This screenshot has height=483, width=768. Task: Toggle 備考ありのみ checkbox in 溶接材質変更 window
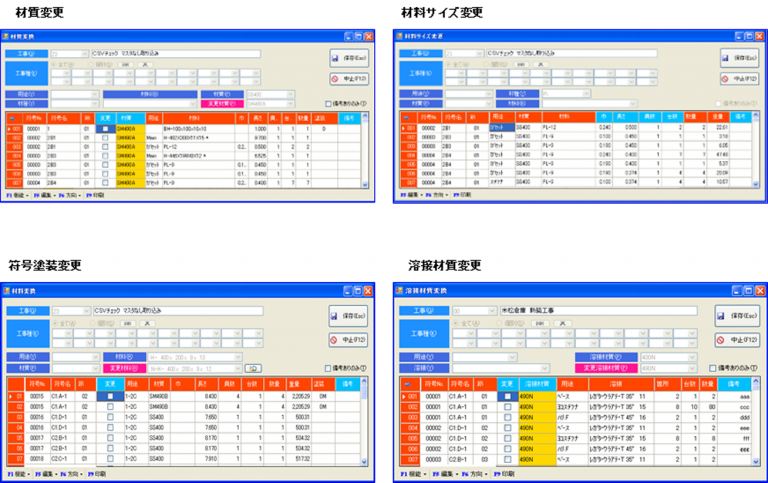click(x=713, y=368)
